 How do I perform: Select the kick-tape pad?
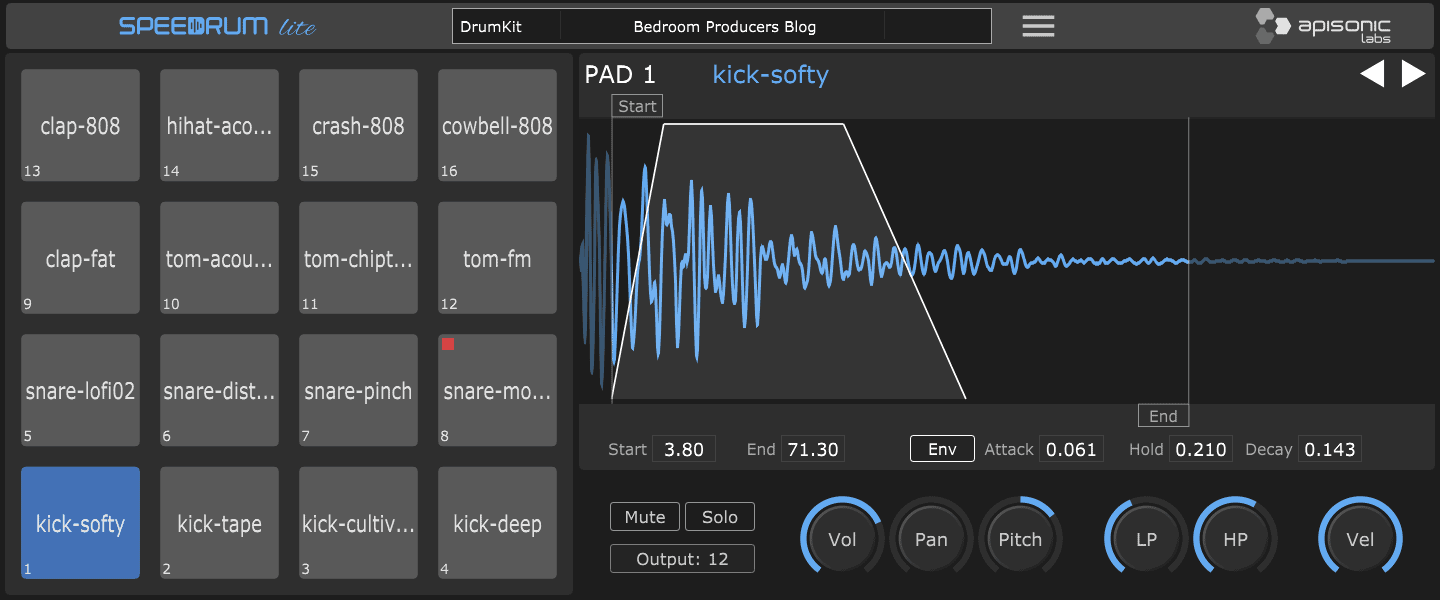(x=219, y=523)
